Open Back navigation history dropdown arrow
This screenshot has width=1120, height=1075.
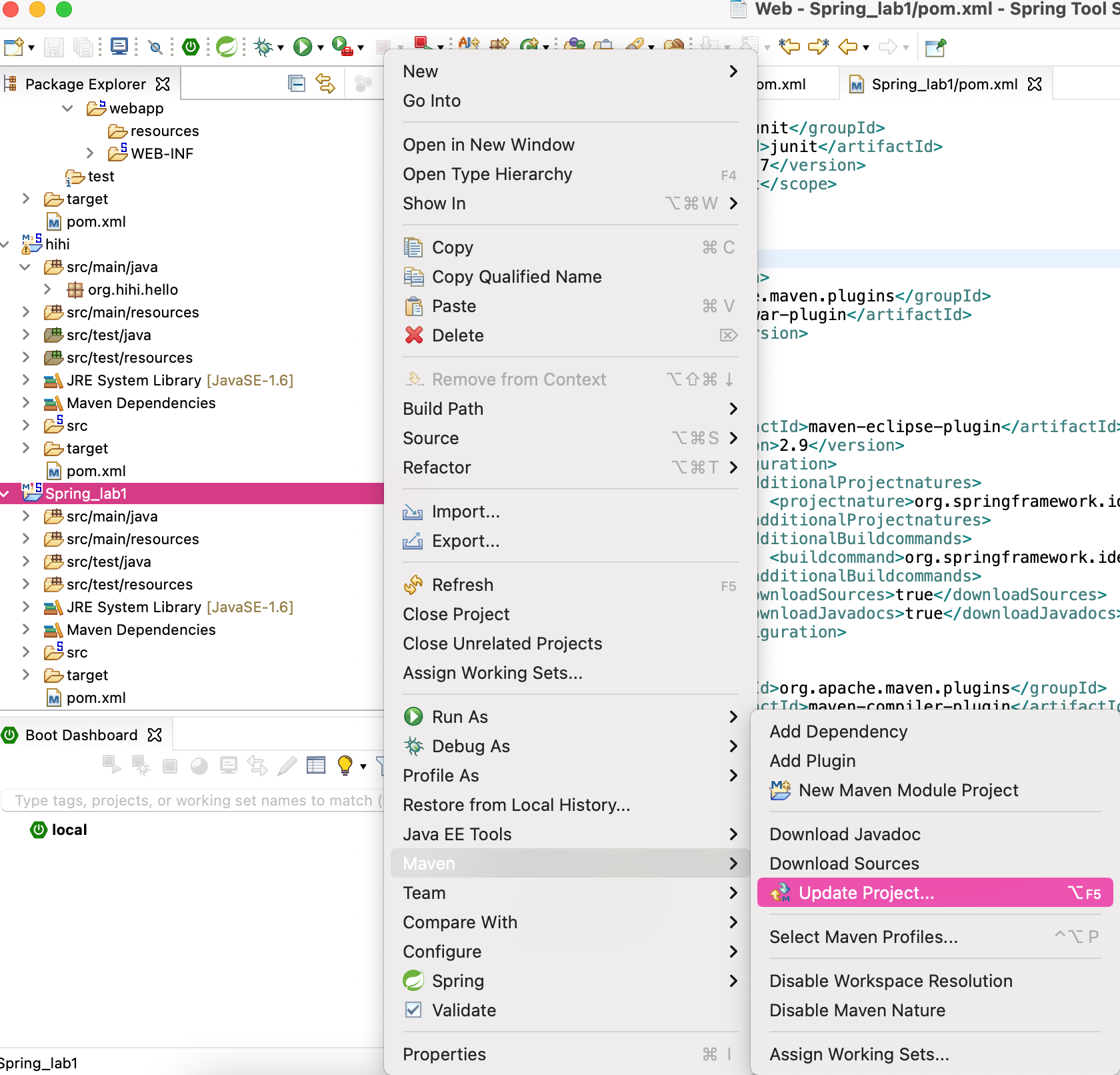coord(866,47)
